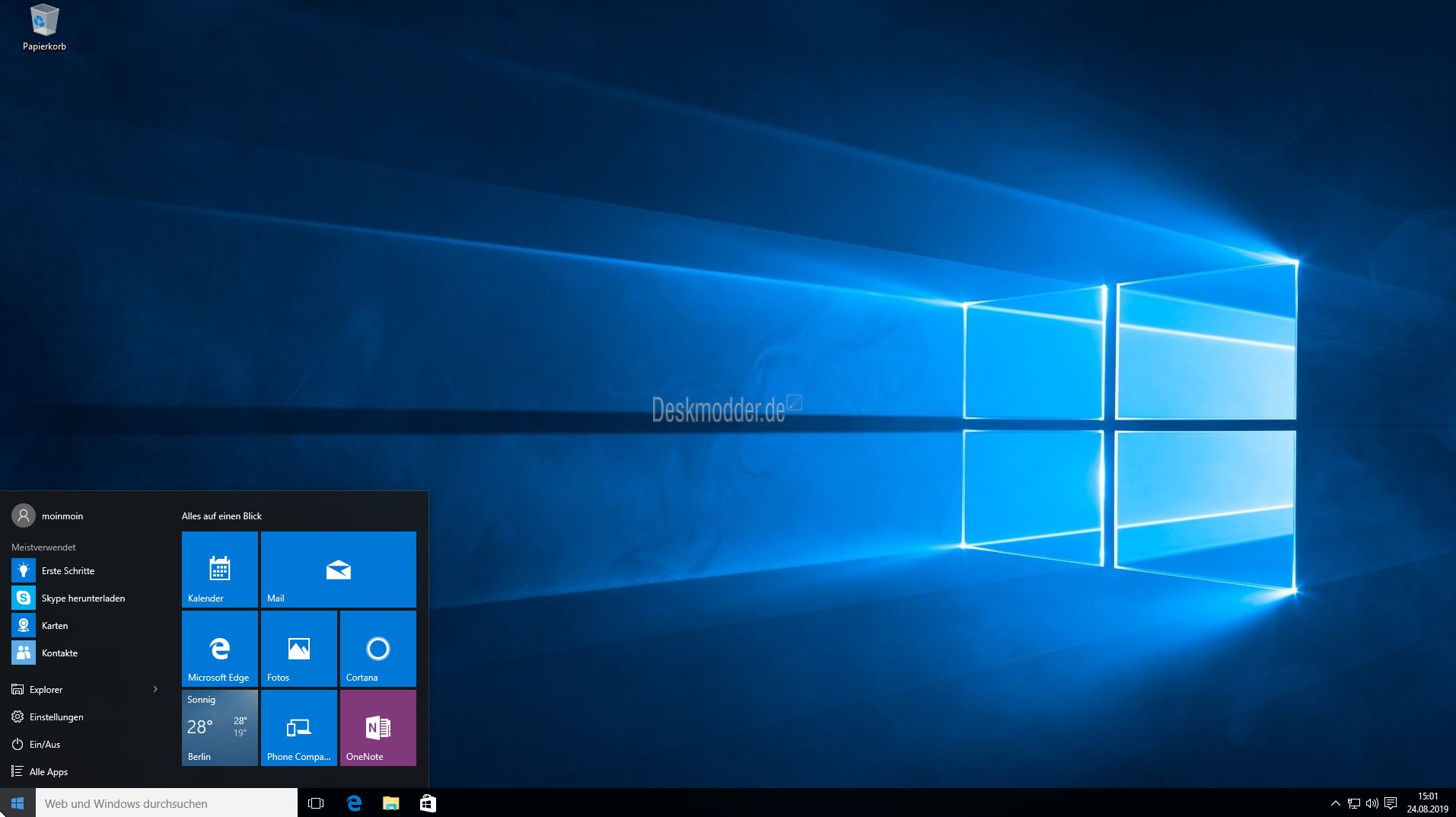Launch Edge from the taskbar
Image resolution: width=1456 pixels, height=817 pixels.
point(354,803)
